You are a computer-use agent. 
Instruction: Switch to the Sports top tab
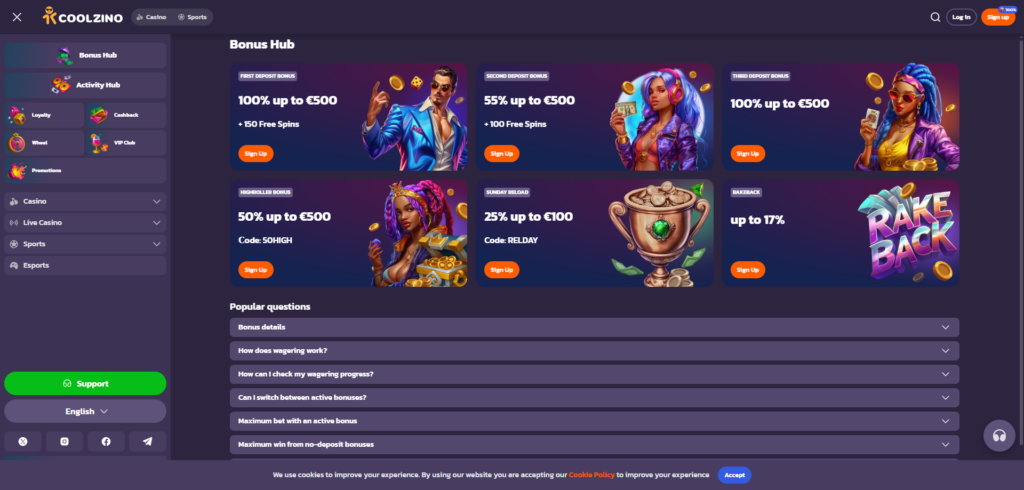(x=192, y=17)
